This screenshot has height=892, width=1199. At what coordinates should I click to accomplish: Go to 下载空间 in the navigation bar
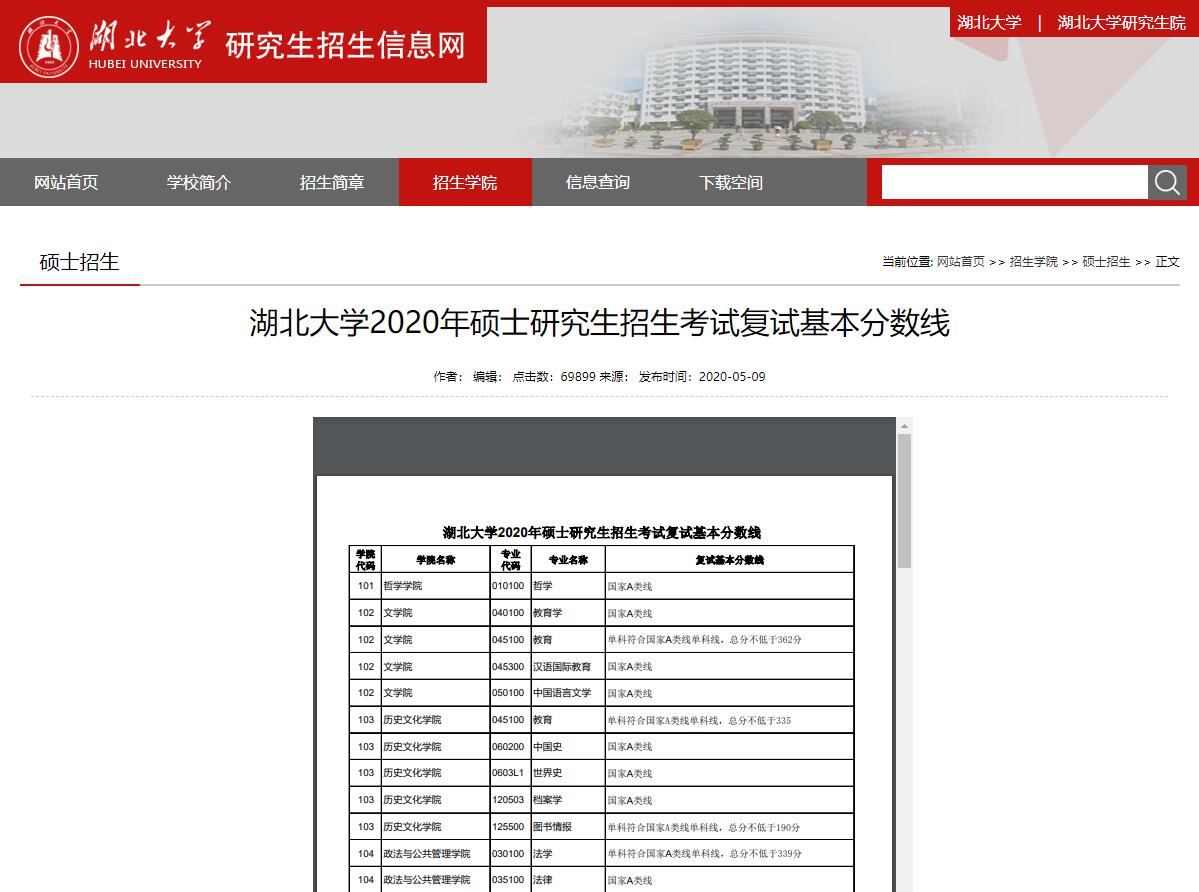pyautogui.click(x=731, y=182)
